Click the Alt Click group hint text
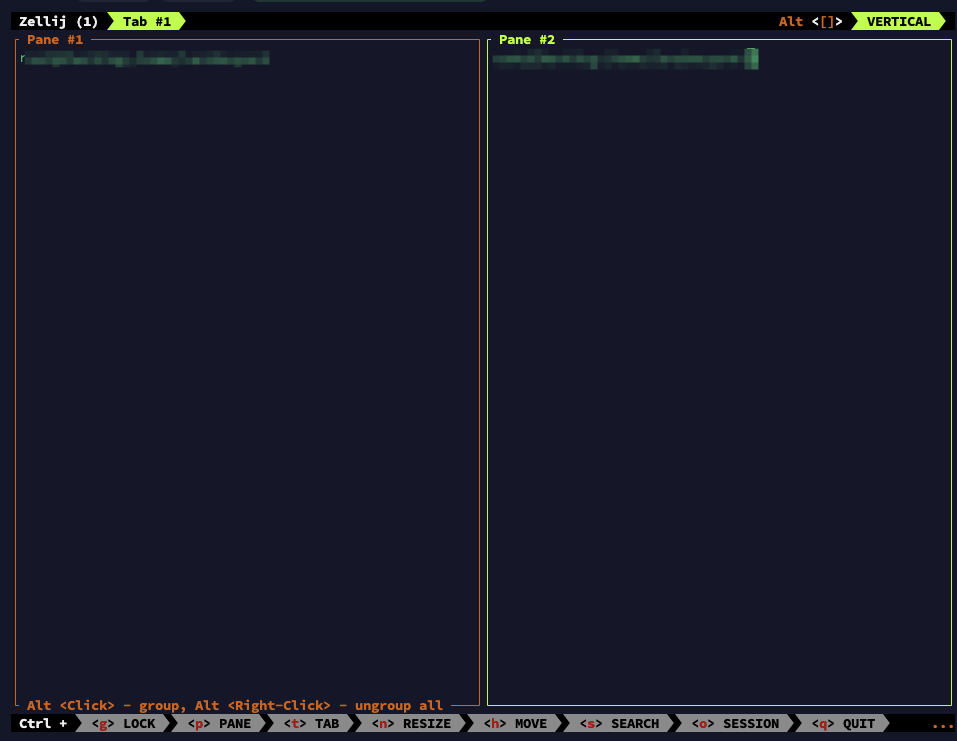This screenshot has width=957, height=741. 234,705
